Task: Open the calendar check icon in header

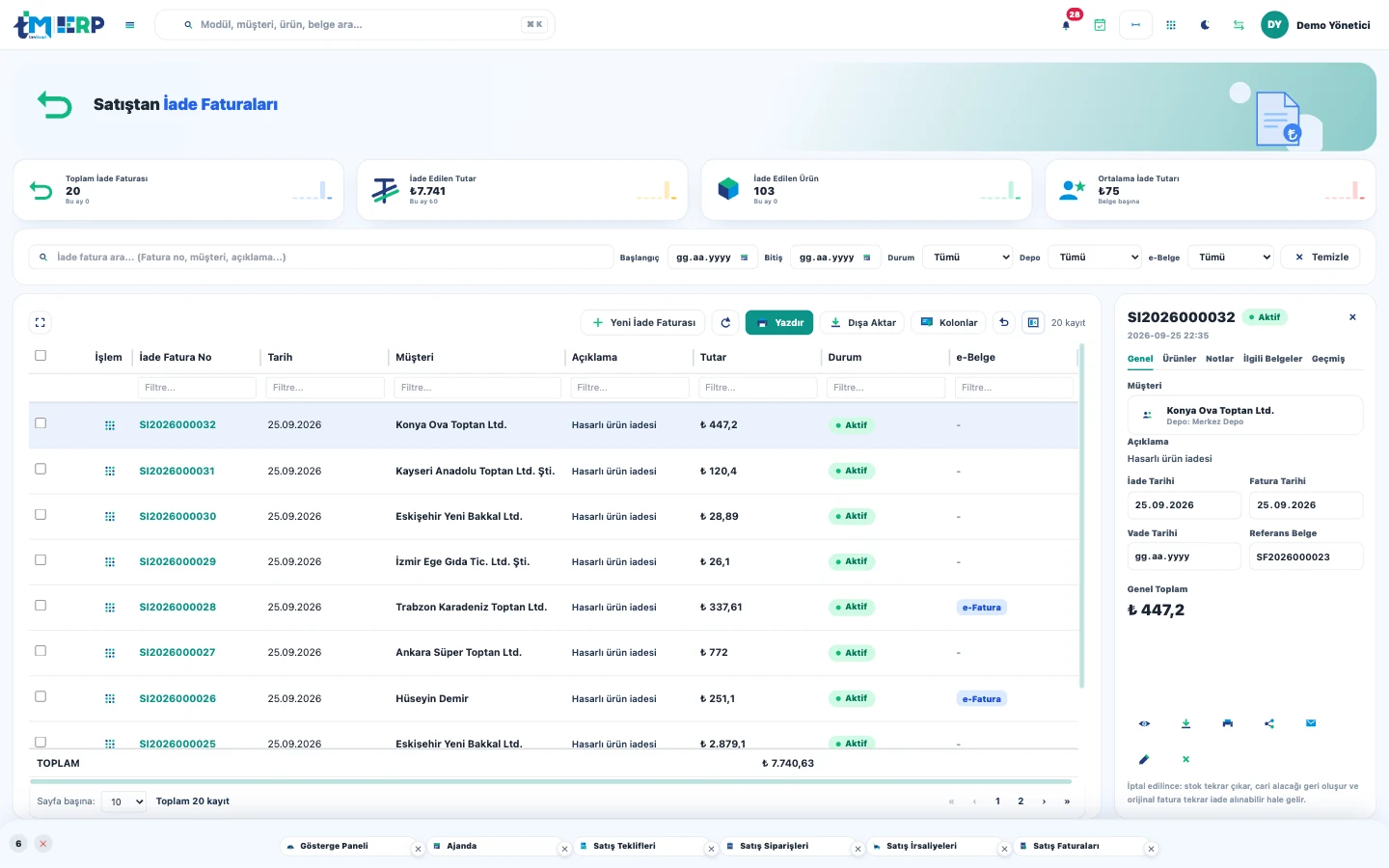Action: click(x=1100, y=25)
